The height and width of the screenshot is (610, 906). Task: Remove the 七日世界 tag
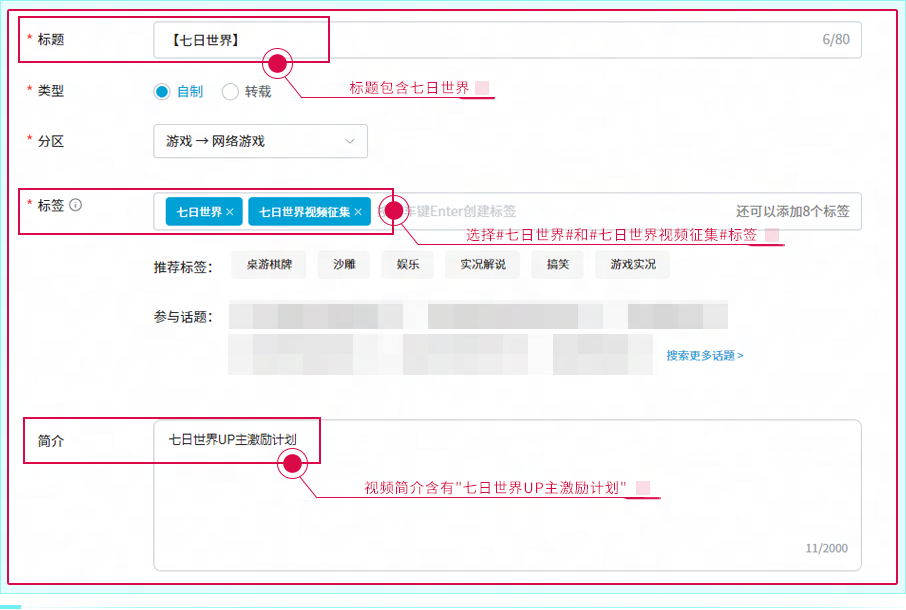tap(229, 212)
